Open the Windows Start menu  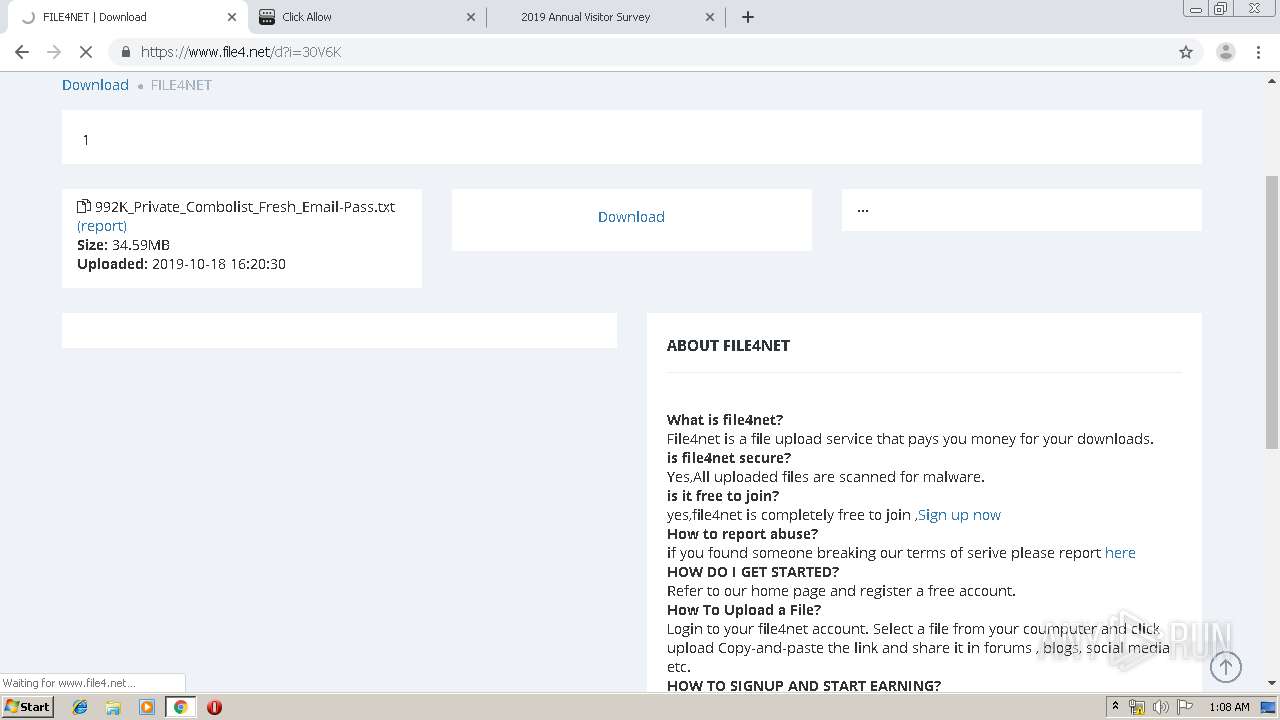[28, 707]
